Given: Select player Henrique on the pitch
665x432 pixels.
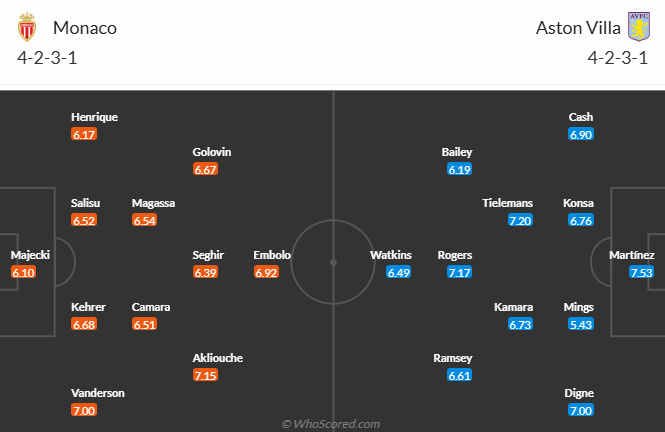Looking at the screenshot, I should point(95,117).
